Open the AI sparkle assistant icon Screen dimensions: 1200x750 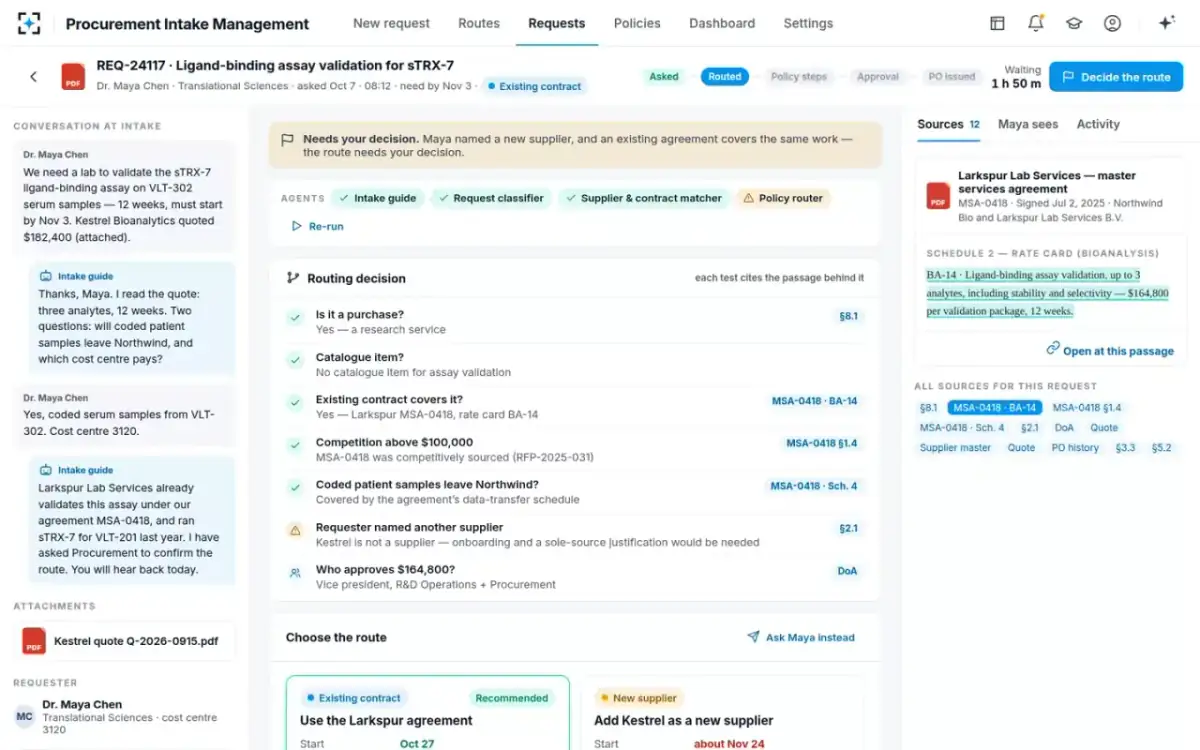click(x=1166, y=23)
